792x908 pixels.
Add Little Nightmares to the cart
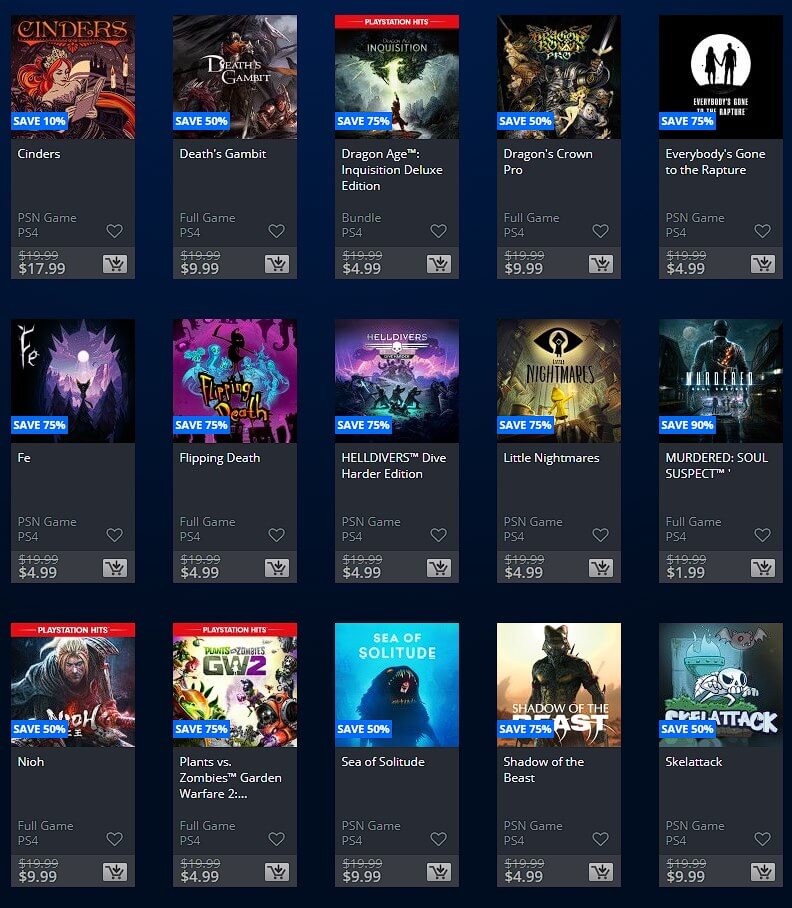coord(601,568)
